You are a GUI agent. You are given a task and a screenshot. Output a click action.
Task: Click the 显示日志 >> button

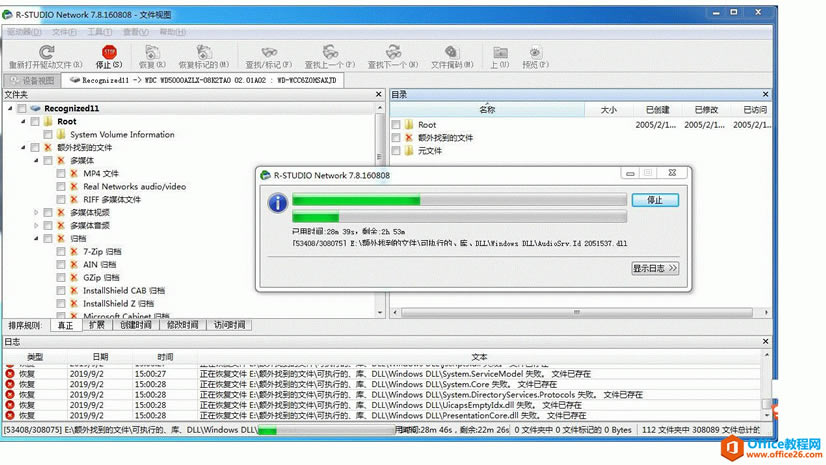[x=655, y=268]
